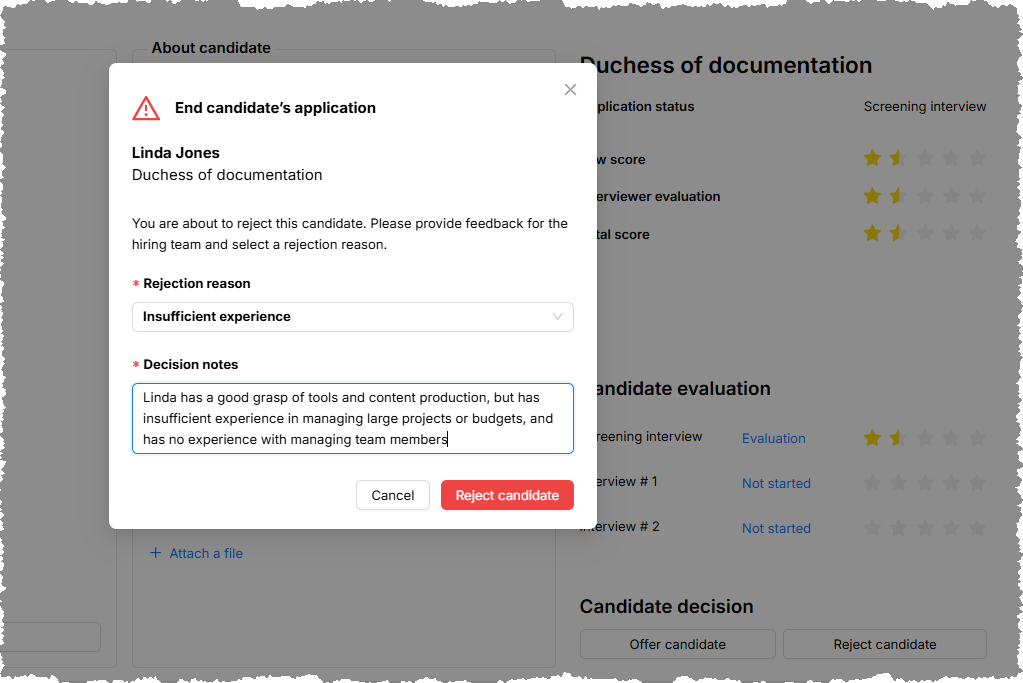Click the Interview # 1 star rating
The height and width of the screenshot is (683, 1023).
924,483
